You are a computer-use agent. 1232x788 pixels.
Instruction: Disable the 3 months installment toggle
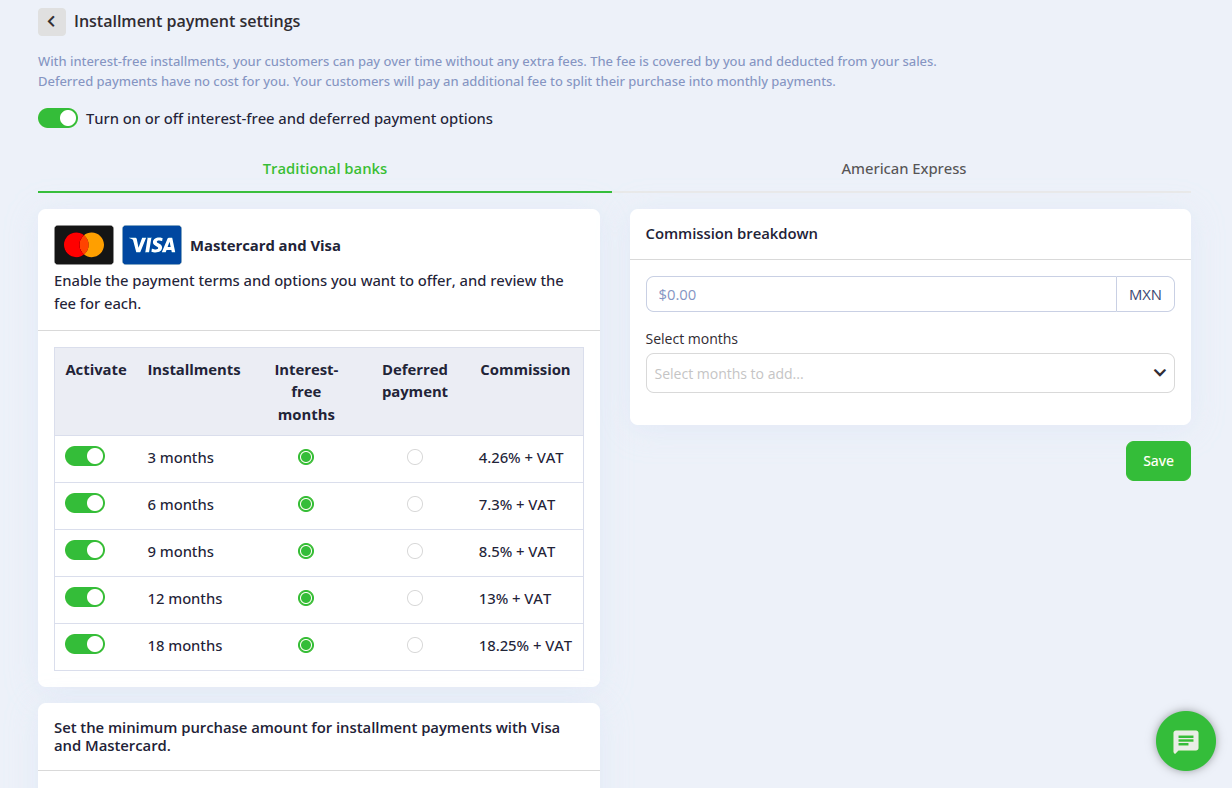tap(85, 456)
